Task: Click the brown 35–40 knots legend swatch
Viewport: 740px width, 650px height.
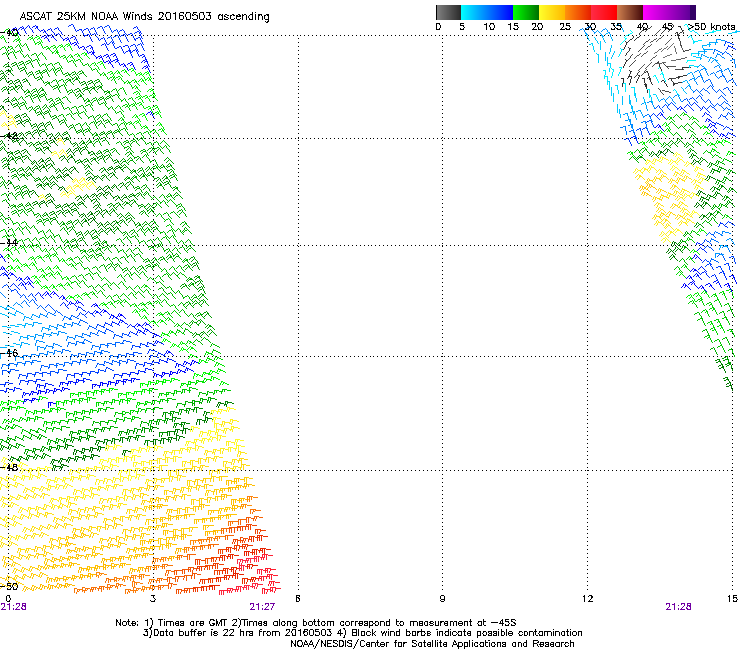Action: (630, 12)
